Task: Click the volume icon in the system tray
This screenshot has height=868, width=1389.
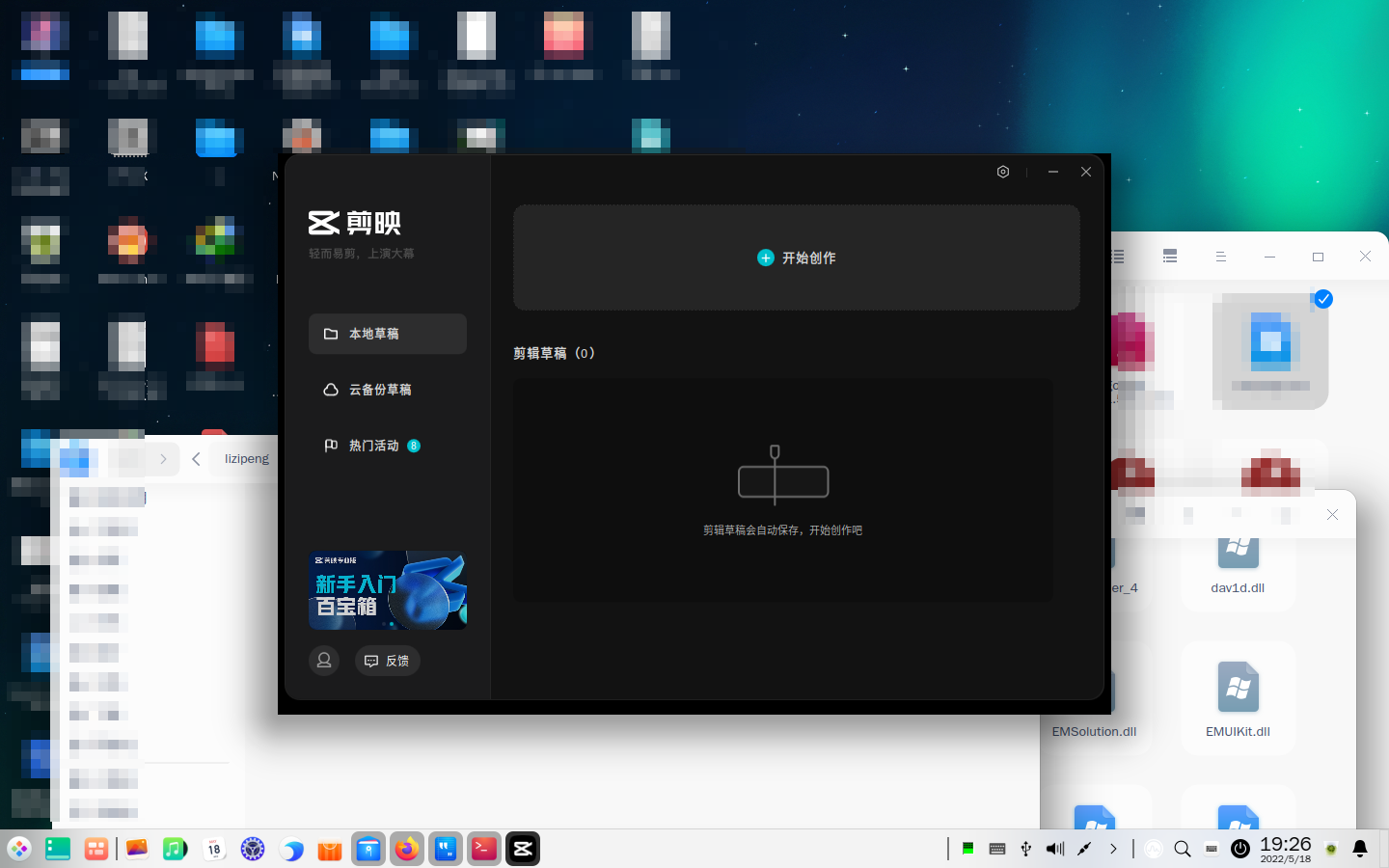Action: coord(1053,849)
